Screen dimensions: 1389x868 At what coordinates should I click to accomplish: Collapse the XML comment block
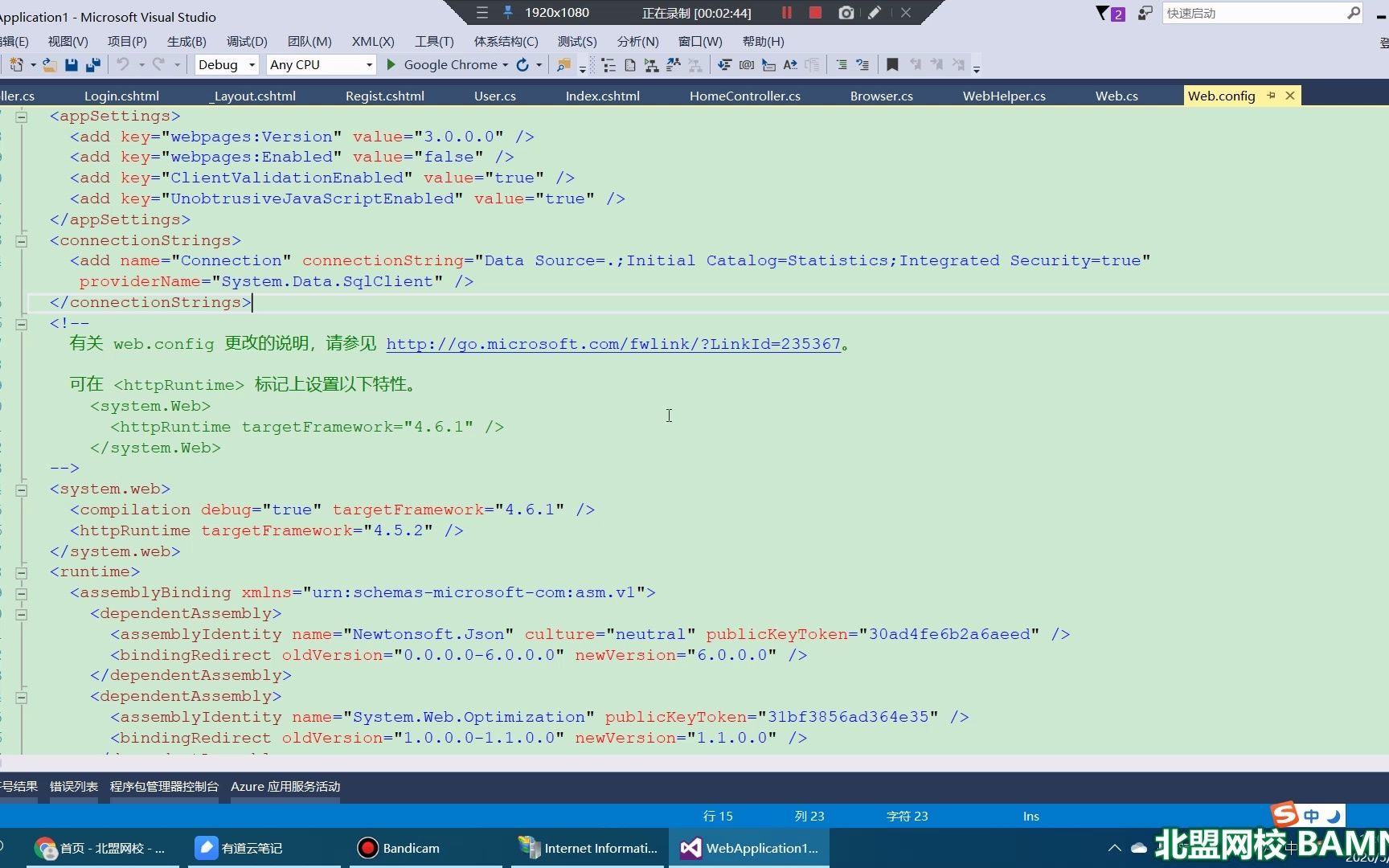(x=22, y=324)
